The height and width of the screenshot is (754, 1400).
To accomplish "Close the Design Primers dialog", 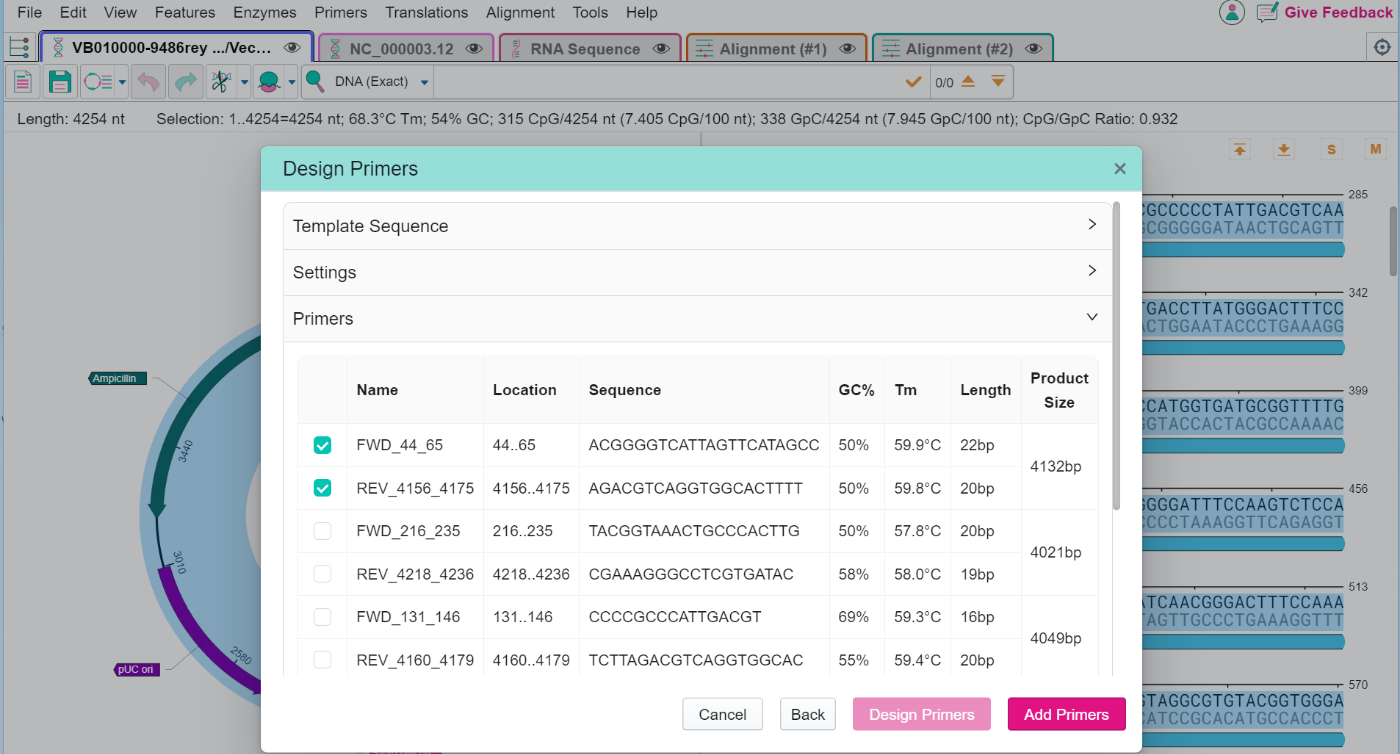I will click(1120, 169).
